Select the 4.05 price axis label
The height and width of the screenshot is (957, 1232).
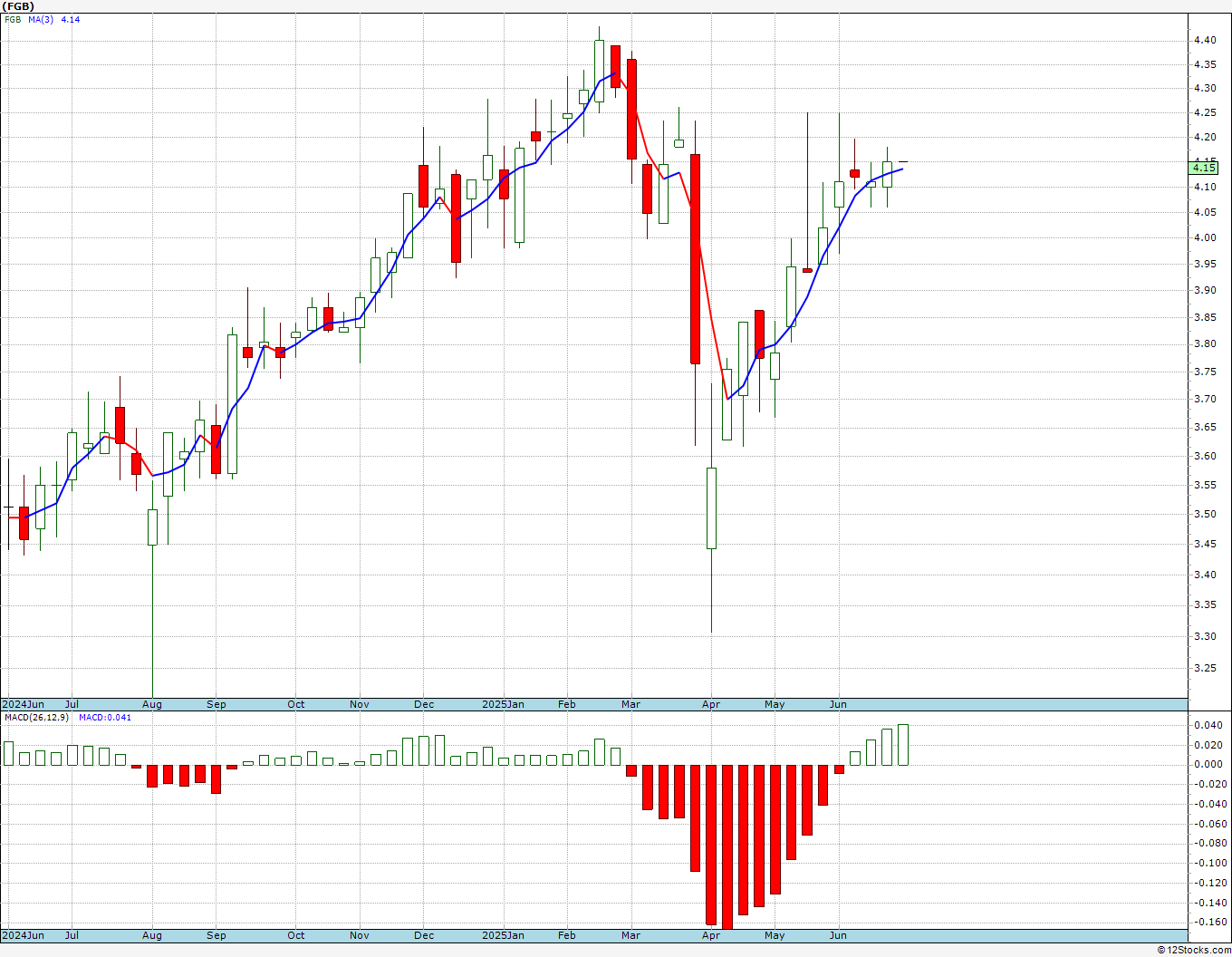[1205, 212]
